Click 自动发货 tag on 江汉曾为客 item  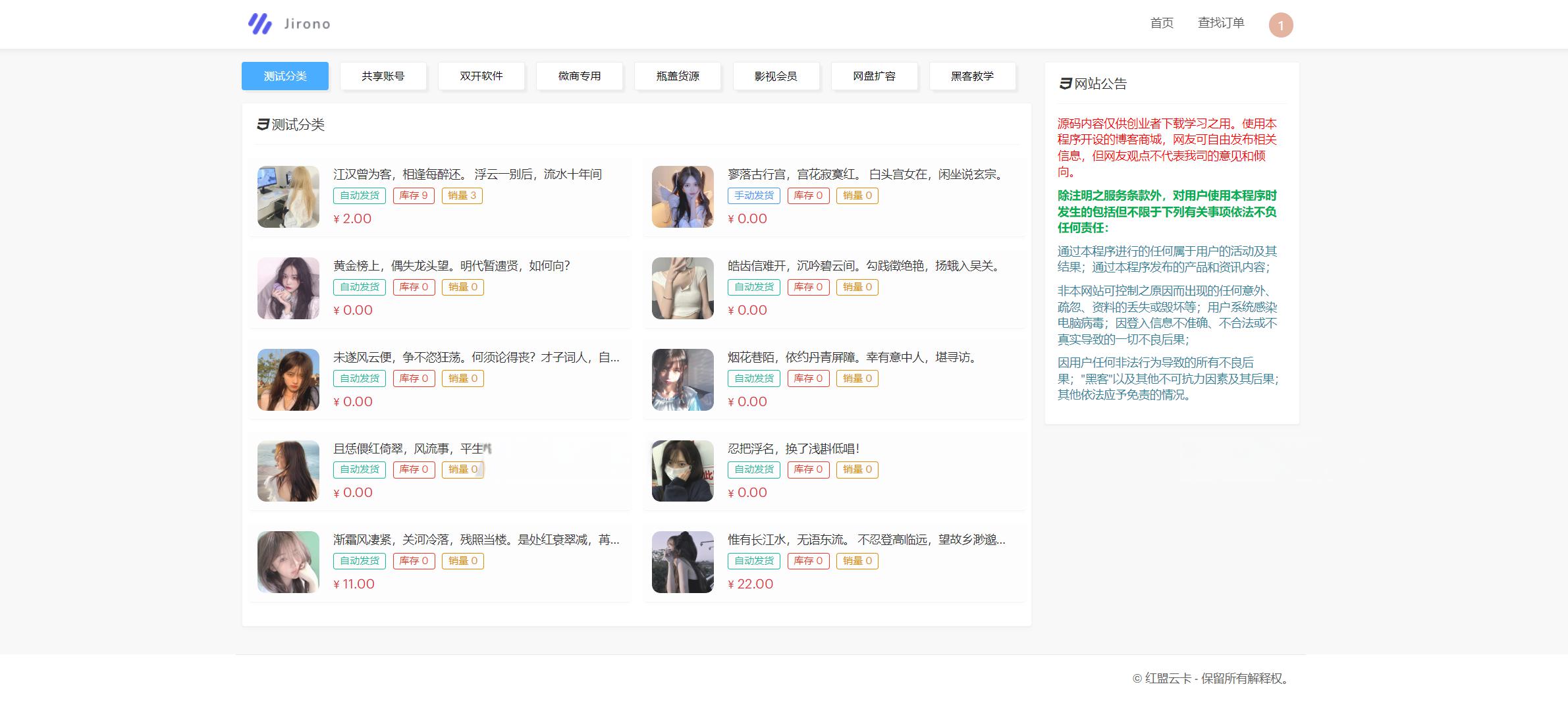click(x=360, y=195)
